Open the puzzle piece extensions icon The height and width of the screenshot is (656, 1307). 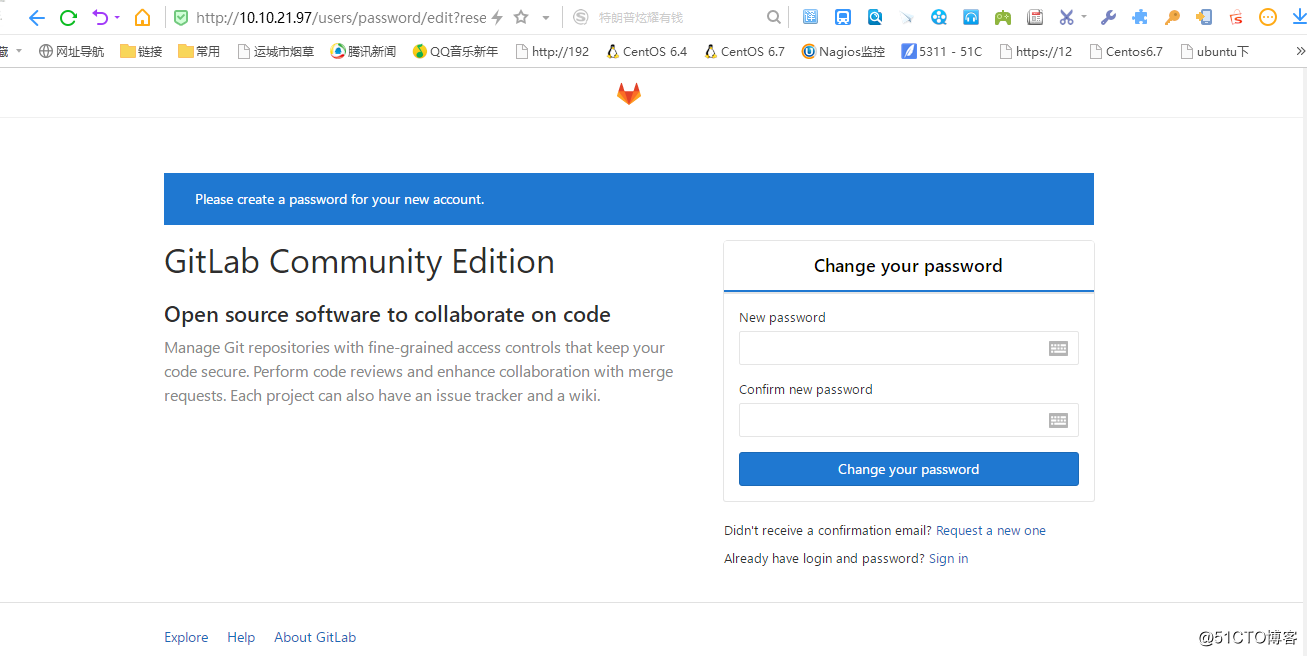click(1140, 17)
